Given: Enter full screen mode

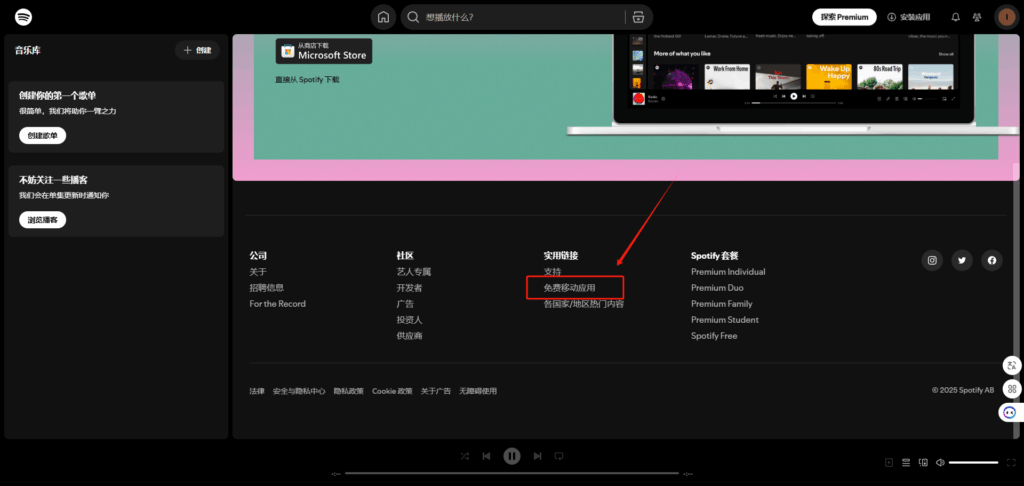Looking at the screenshot, I should pyautogui.click(x=1009, y=462).
